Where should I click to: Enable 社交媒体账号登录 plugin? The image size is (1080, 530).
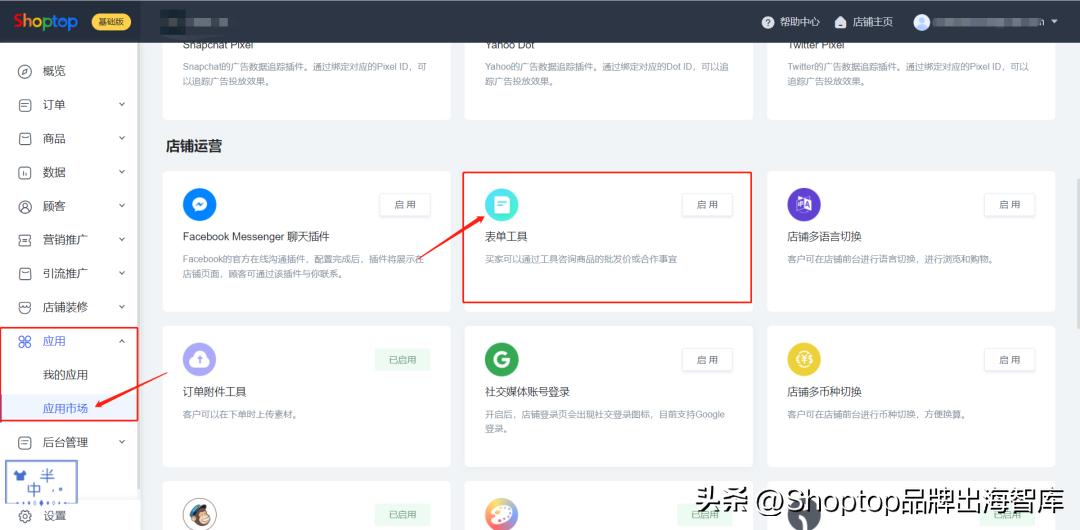707,360
